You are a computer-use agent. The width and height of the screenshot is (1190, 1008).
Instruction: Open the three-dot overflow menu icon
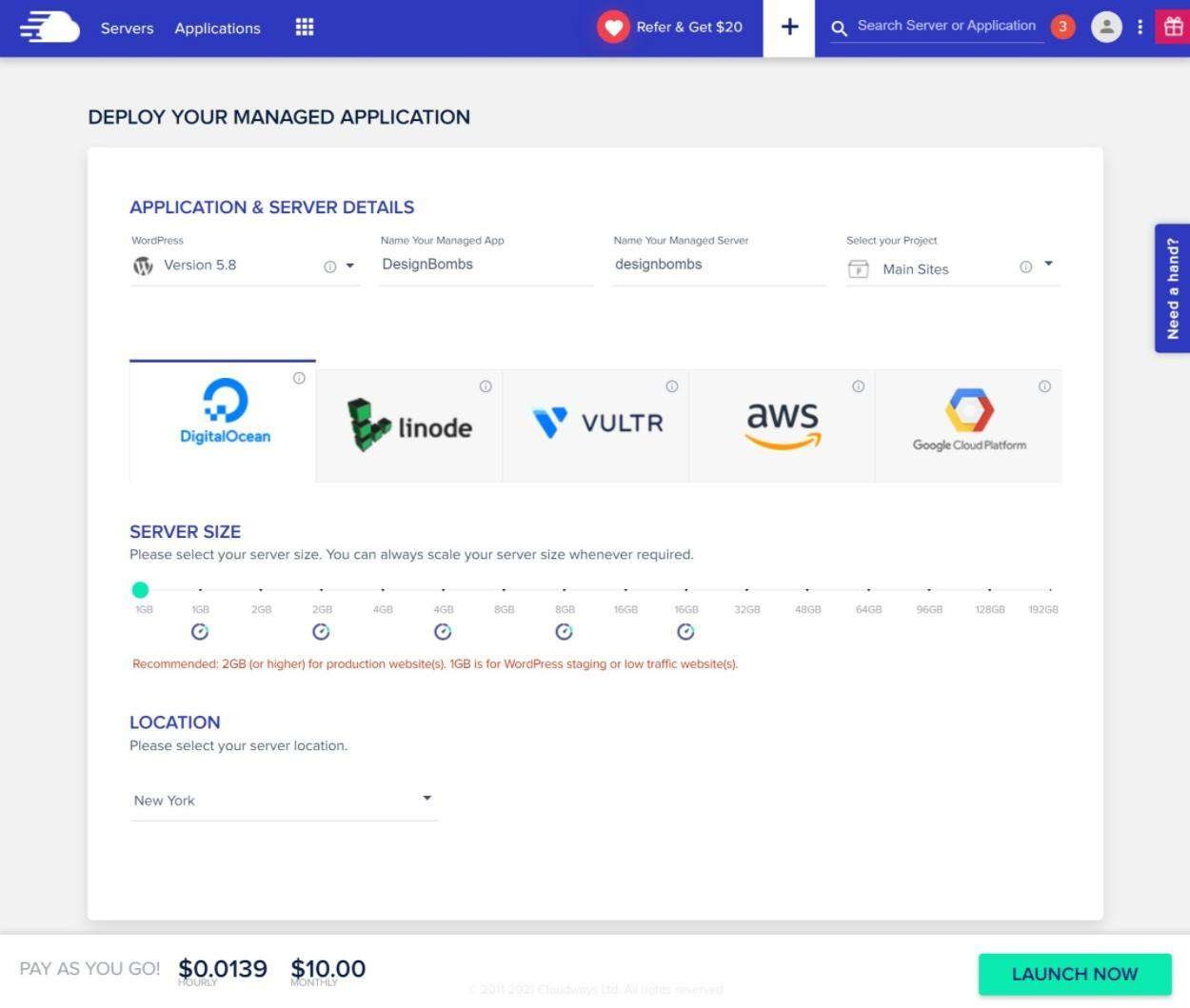click(x=1140, y=27)
